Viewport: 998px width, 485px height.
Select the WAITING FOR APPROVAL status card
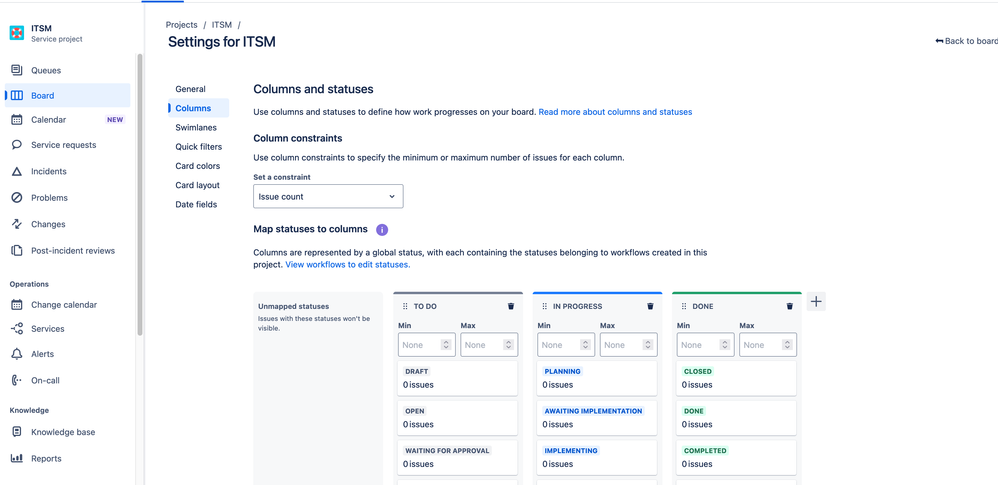457,457
